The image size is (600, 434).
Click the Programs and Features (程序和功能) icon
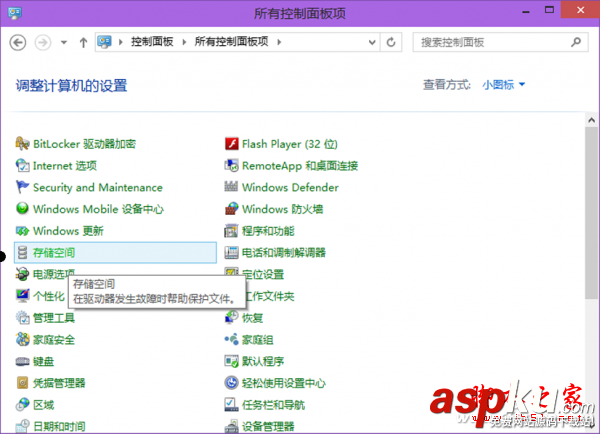(x=232, y=231)
